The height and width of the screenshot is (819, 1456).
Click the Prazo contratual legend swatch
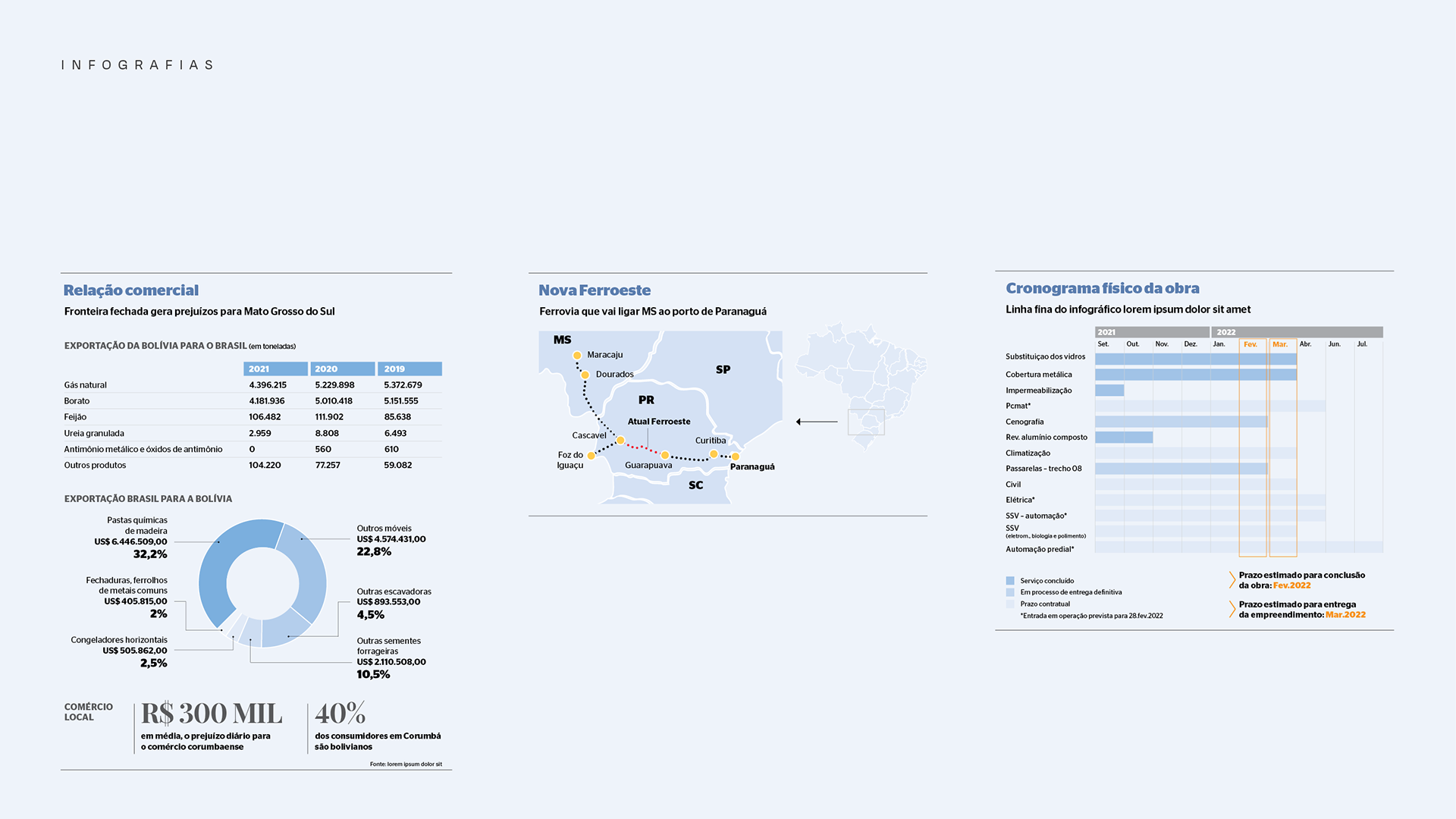pyautogui.click(x=1010, y=604)
